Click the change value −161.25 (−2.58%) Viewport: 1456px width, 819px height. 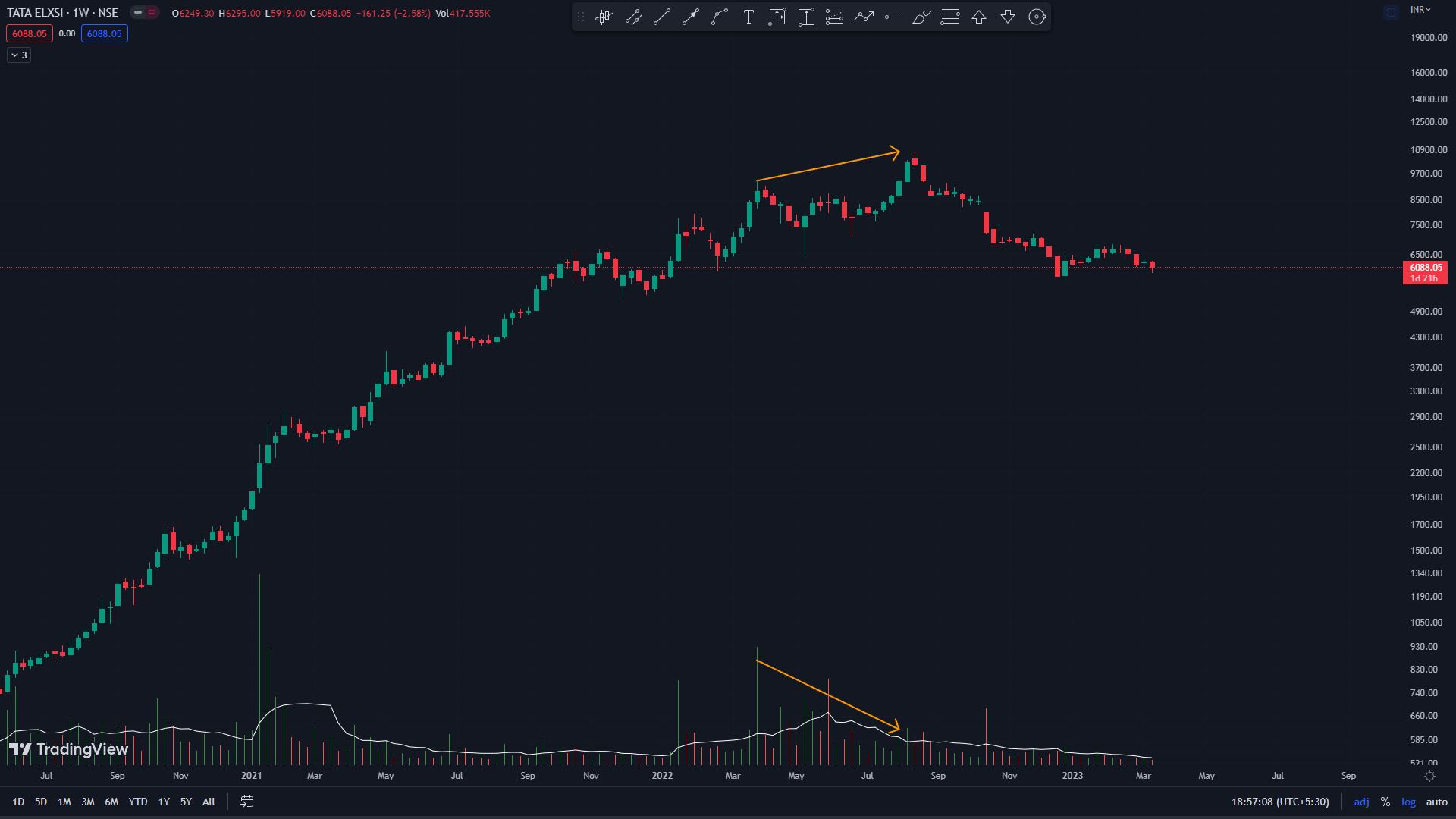point(392,13)
